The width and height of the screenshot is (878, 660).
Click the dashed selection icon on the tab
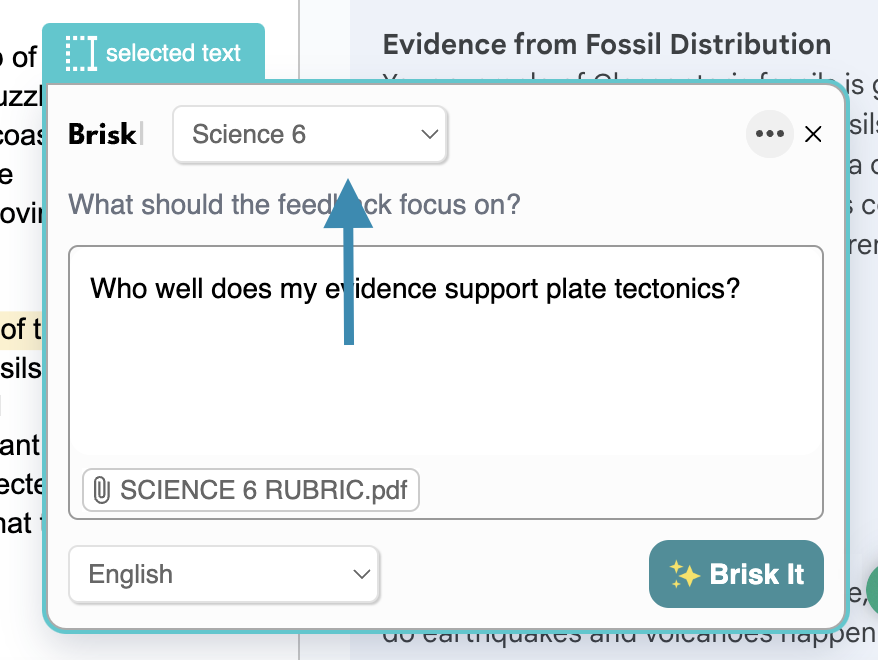pos(80,53)
